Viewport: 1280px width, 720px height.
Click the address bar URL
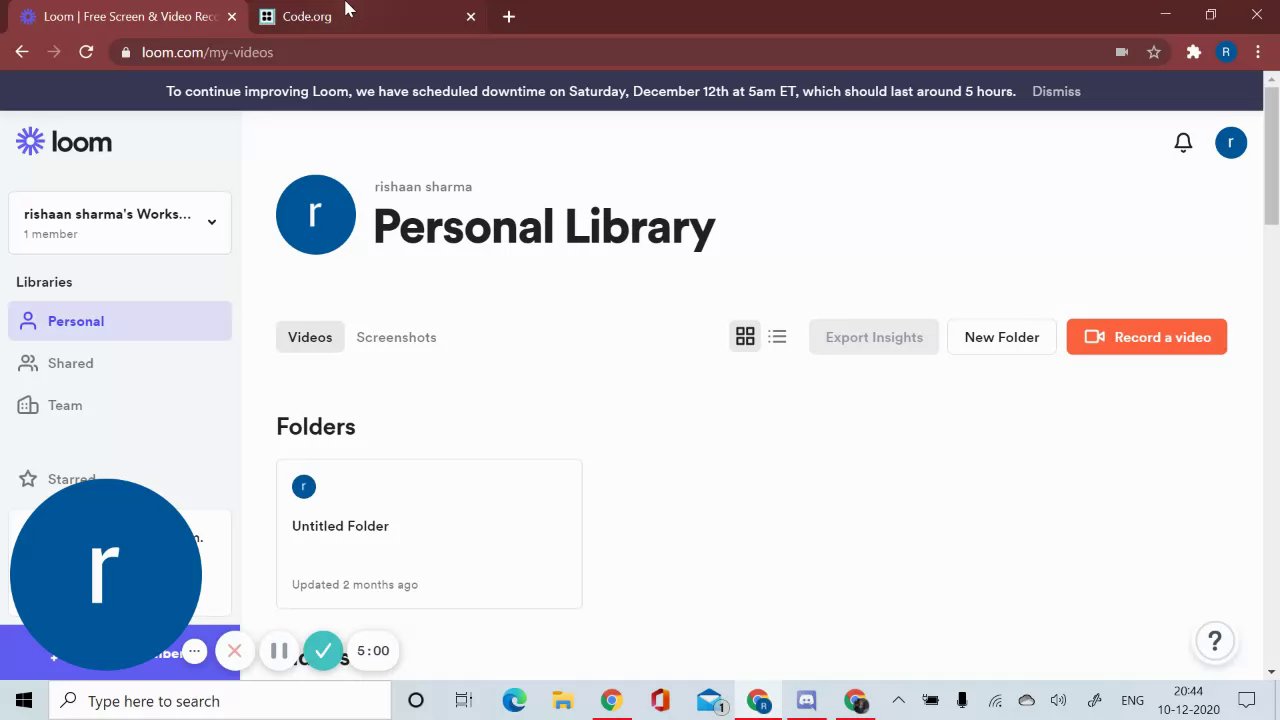pos(207,52)
